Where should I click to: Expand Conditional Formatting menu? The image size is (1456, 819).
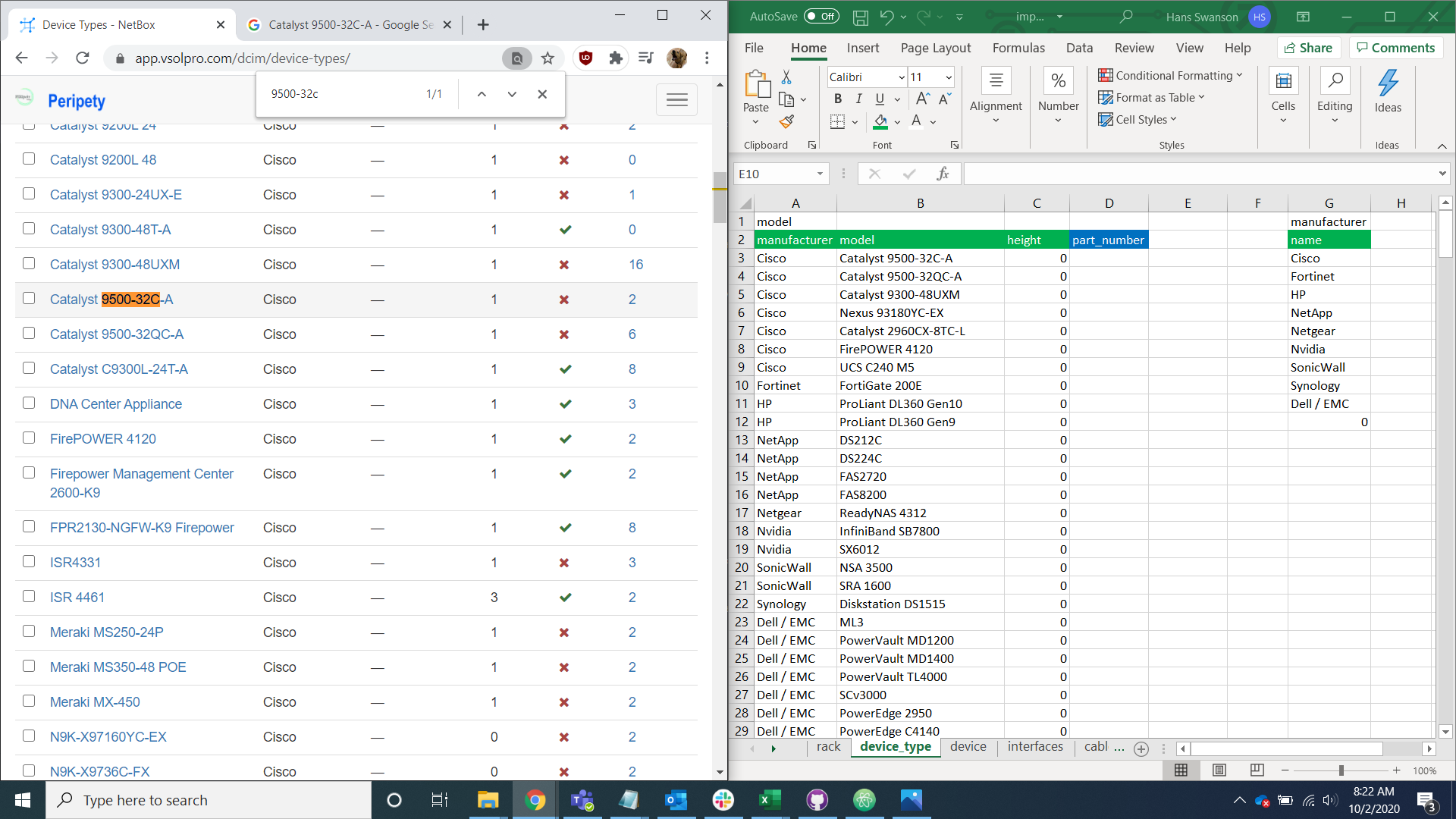coord(1171,75)
